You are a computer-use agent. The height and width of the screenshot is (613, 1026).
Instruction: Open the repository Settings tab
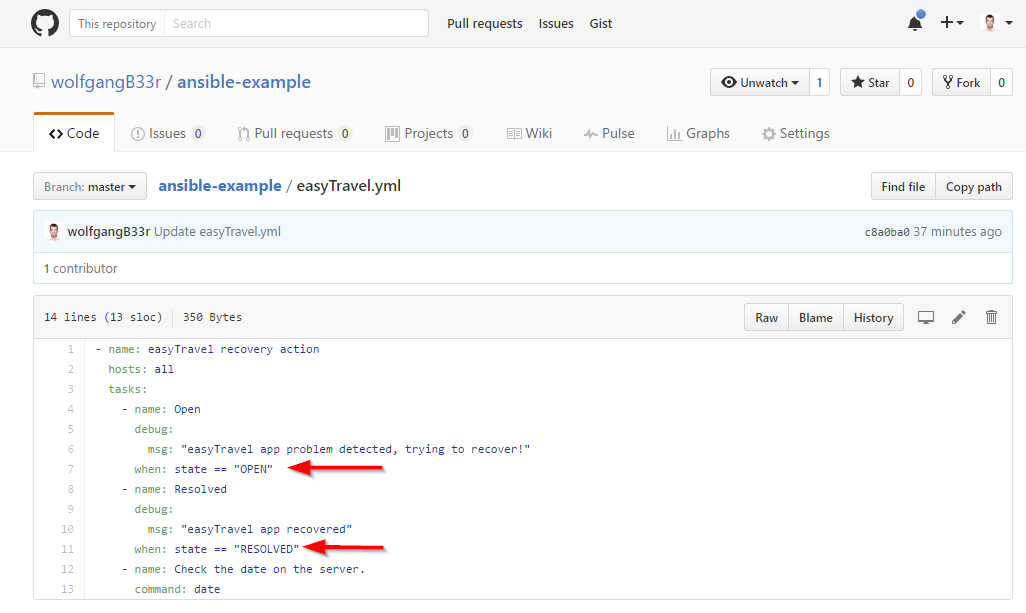796,133
